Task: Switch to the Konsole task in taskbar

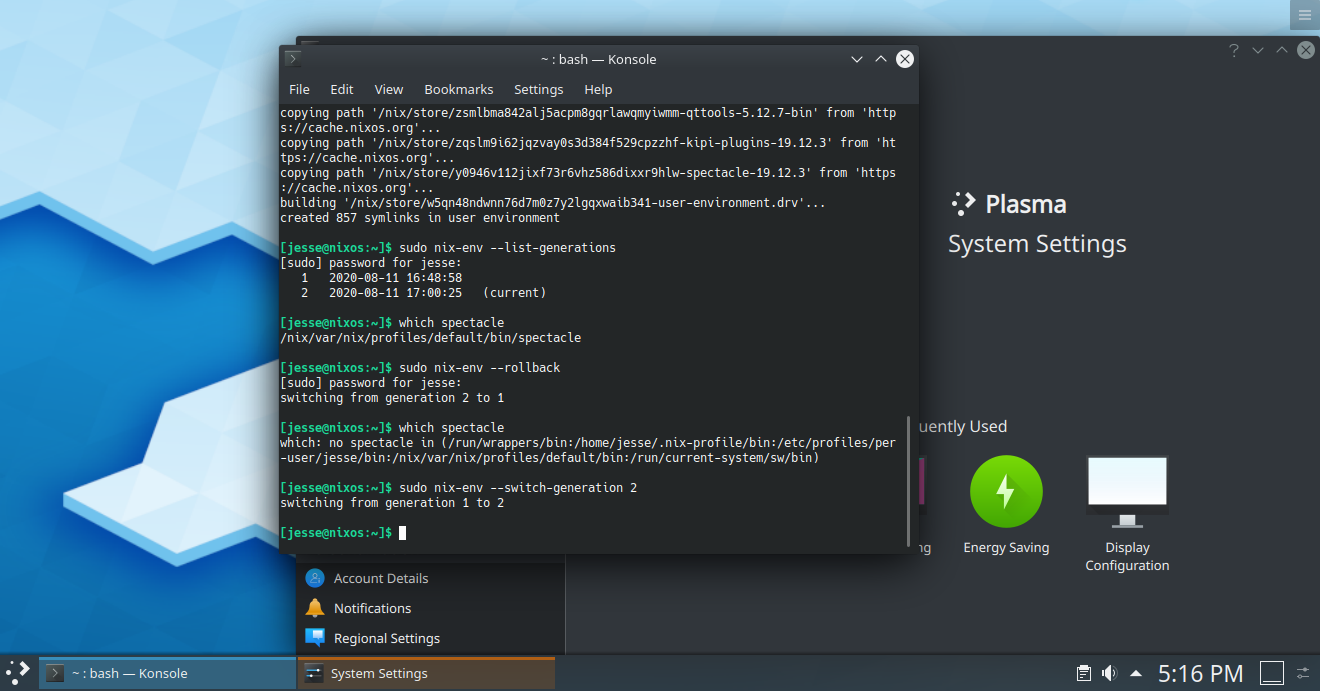Action: point(167,673)
